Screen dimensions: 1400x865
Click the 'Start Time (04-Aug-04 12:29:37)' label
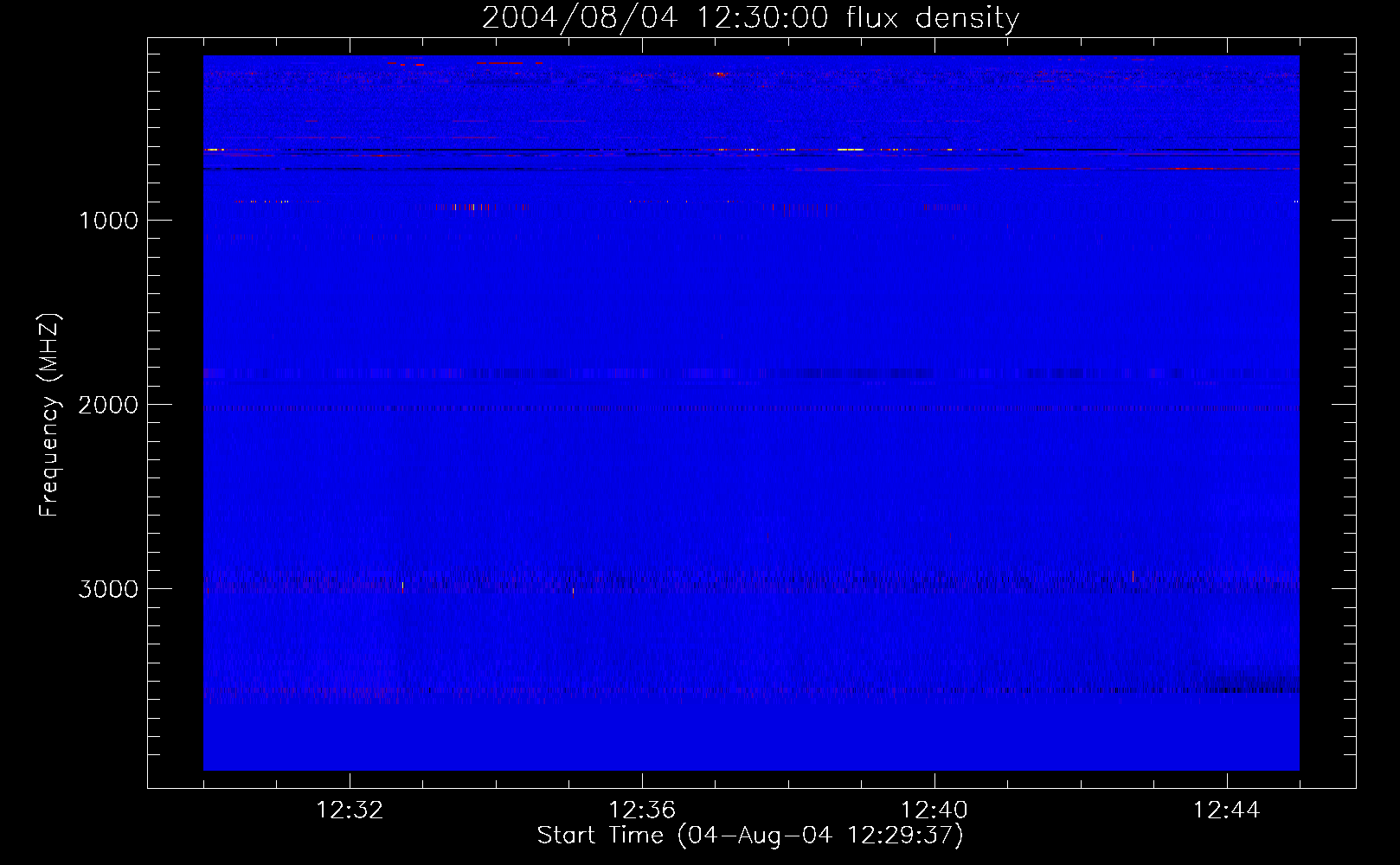pos(750,836)
